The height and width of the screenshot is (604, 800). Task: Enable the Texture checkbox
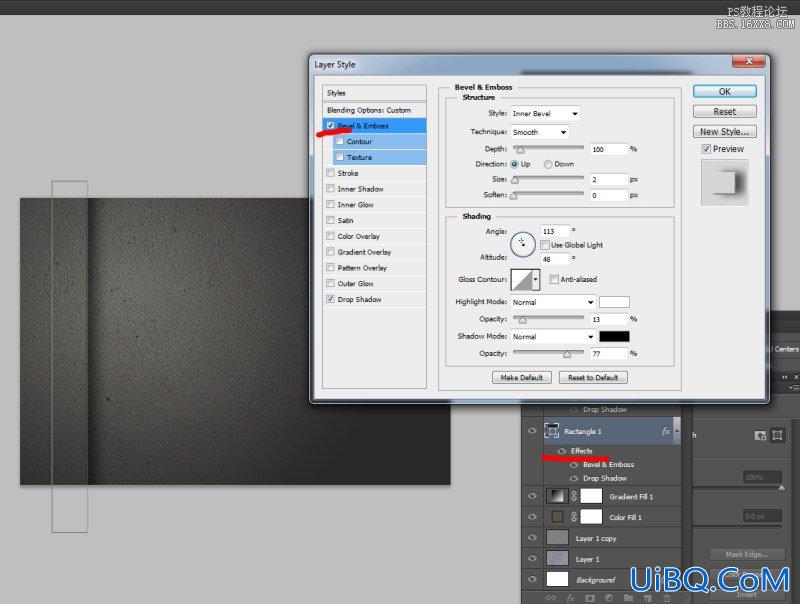coord(340,157)
